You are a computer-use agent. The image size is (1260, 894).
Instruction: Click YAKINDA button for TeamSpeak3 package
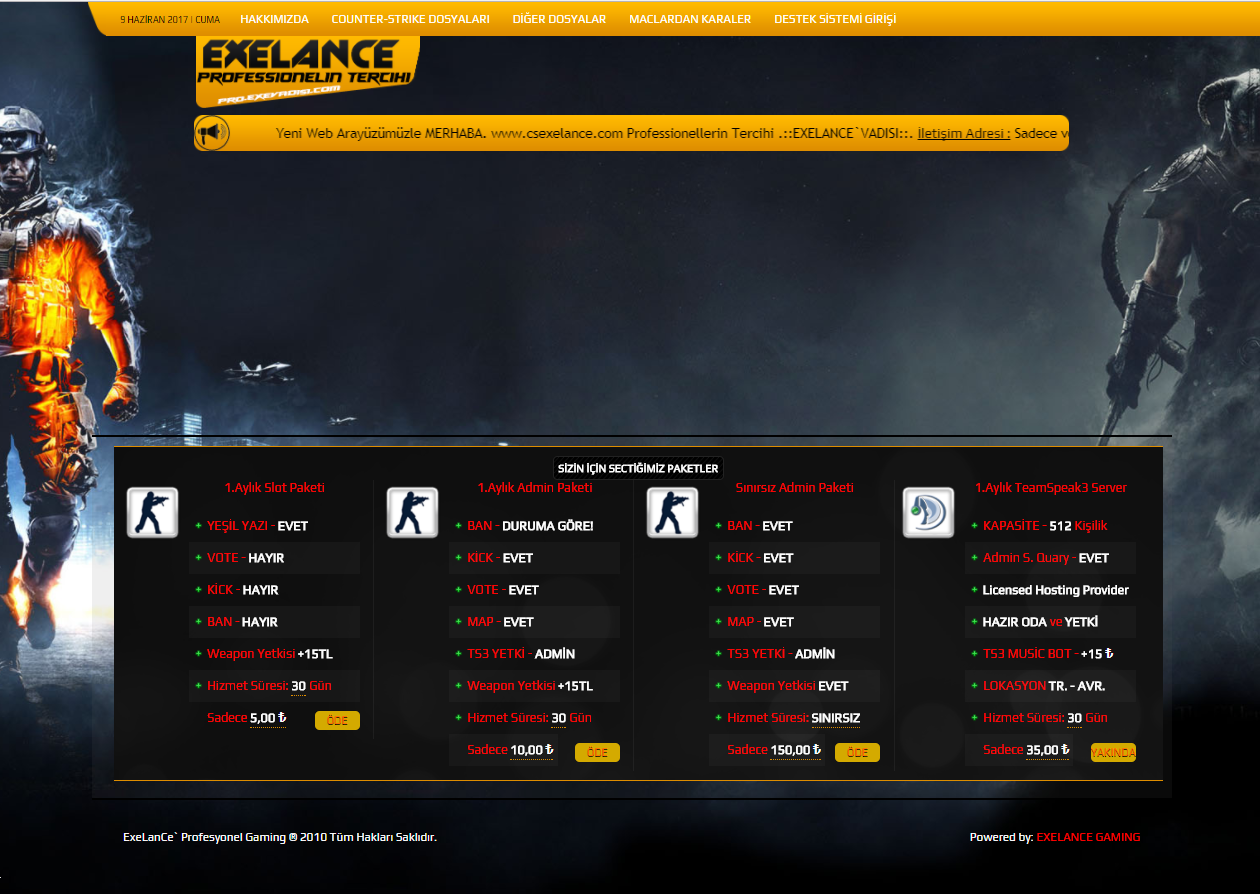tap(1113, 752)
